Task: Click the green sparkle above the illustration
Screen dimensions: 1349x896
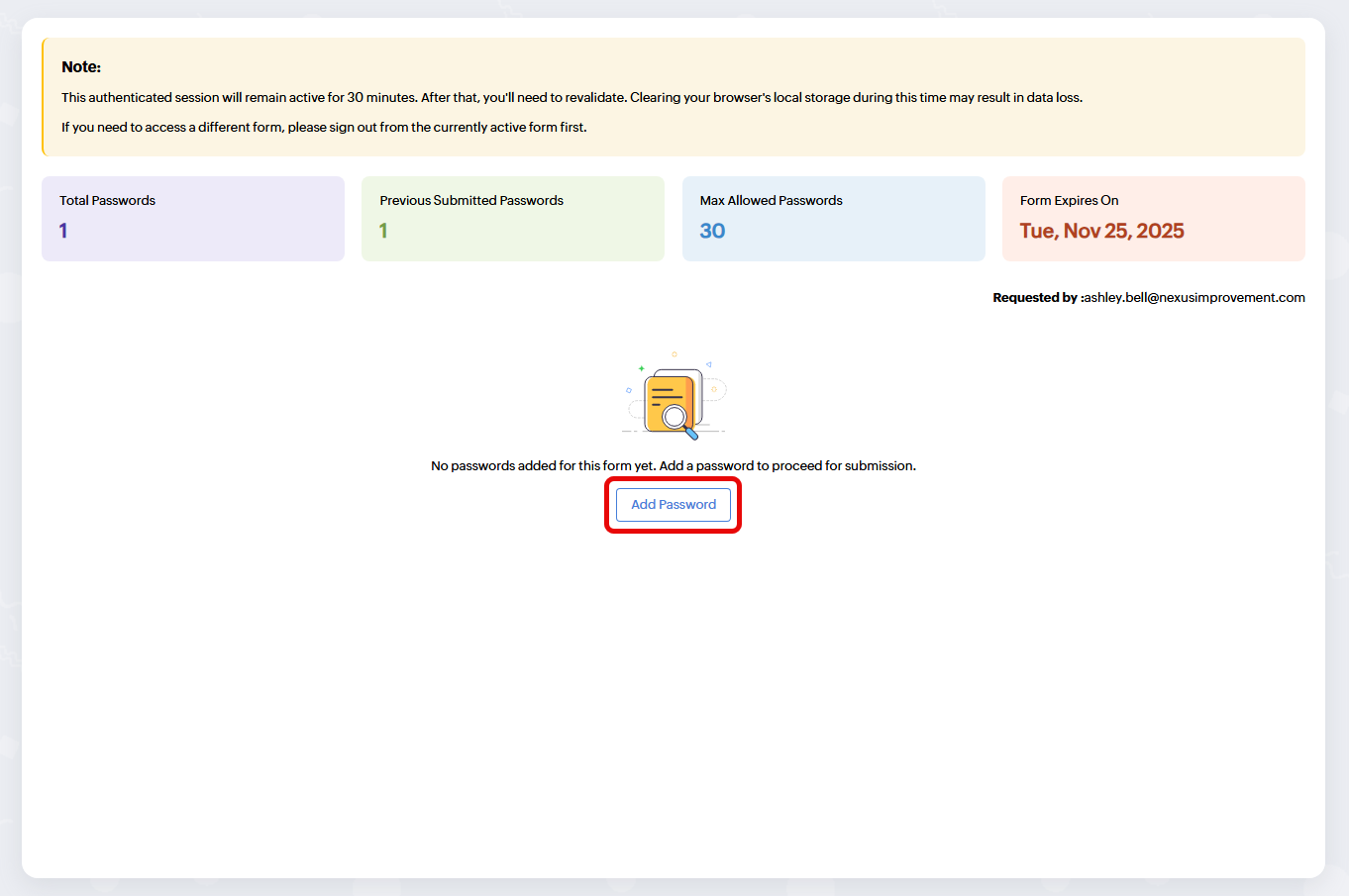Action: 641,368
